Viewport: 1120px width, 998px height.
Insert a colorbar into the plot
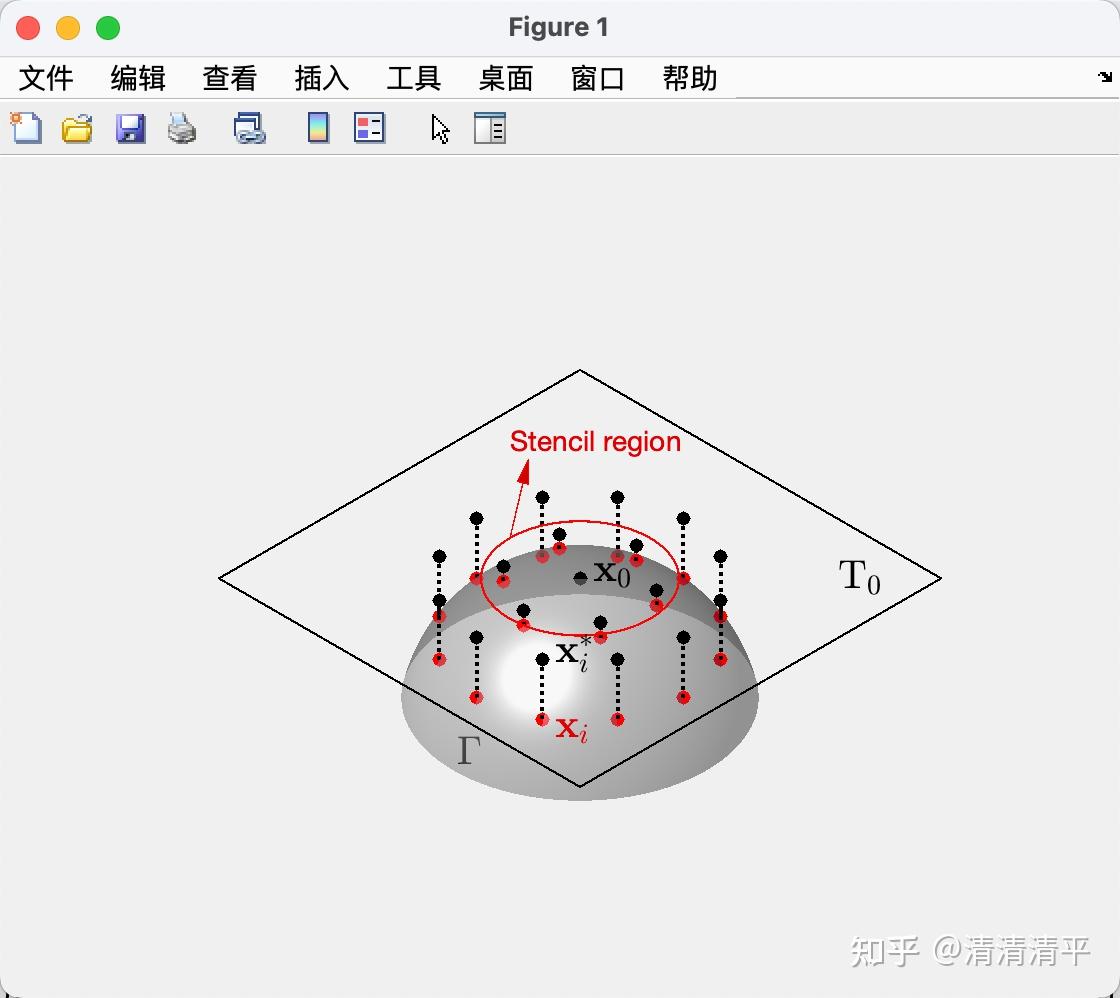(317, 128)
